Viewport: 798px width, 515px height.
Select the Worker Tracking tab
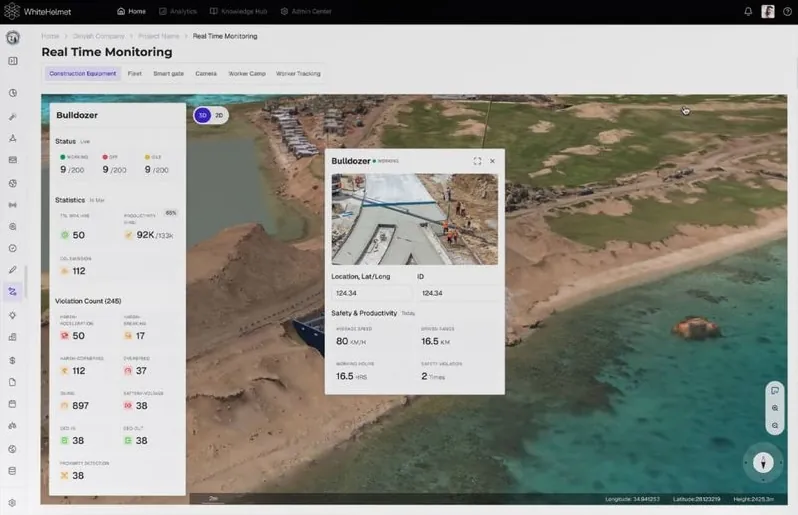point(298,74)
